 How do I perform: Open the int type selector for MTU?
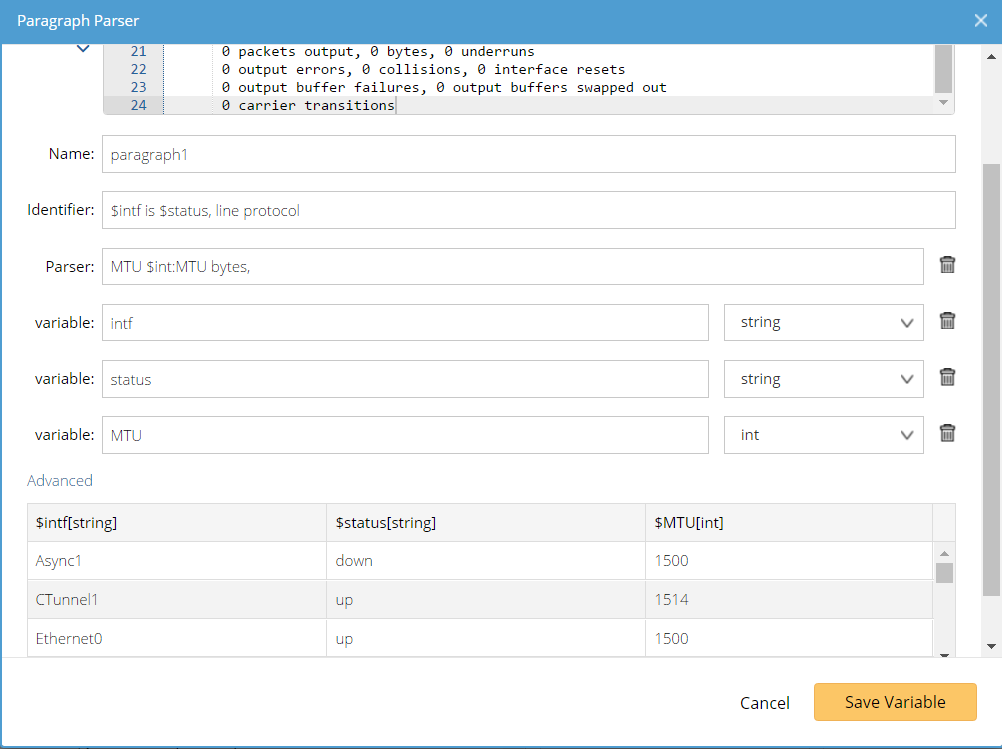(x=823, y=435)
